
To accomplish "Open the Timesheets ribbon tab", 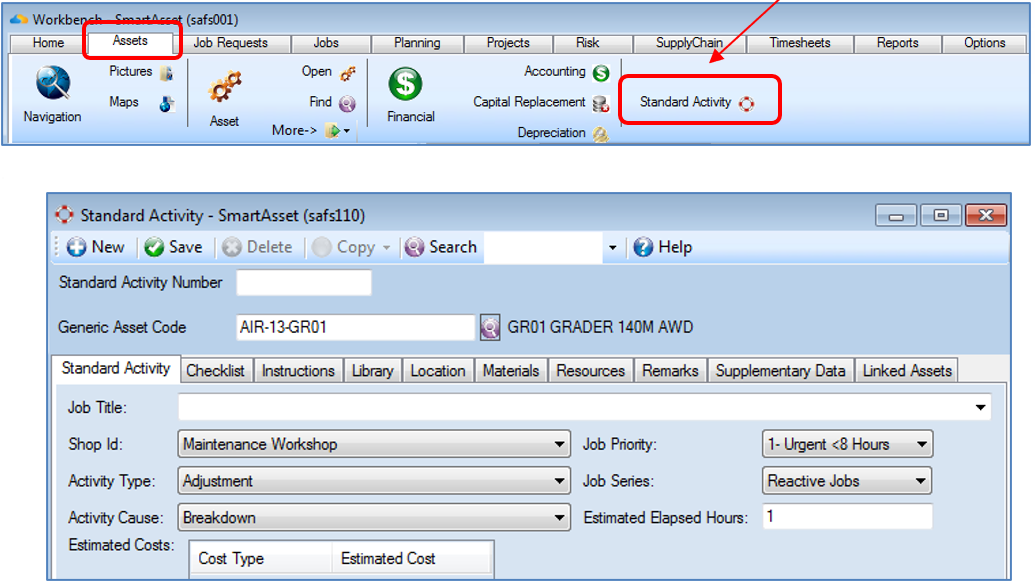I will click(x=800, y=43).
